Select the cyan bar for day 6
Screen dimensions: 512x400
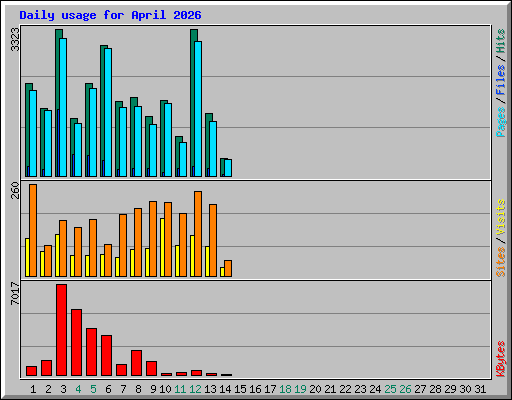(108, 112)
